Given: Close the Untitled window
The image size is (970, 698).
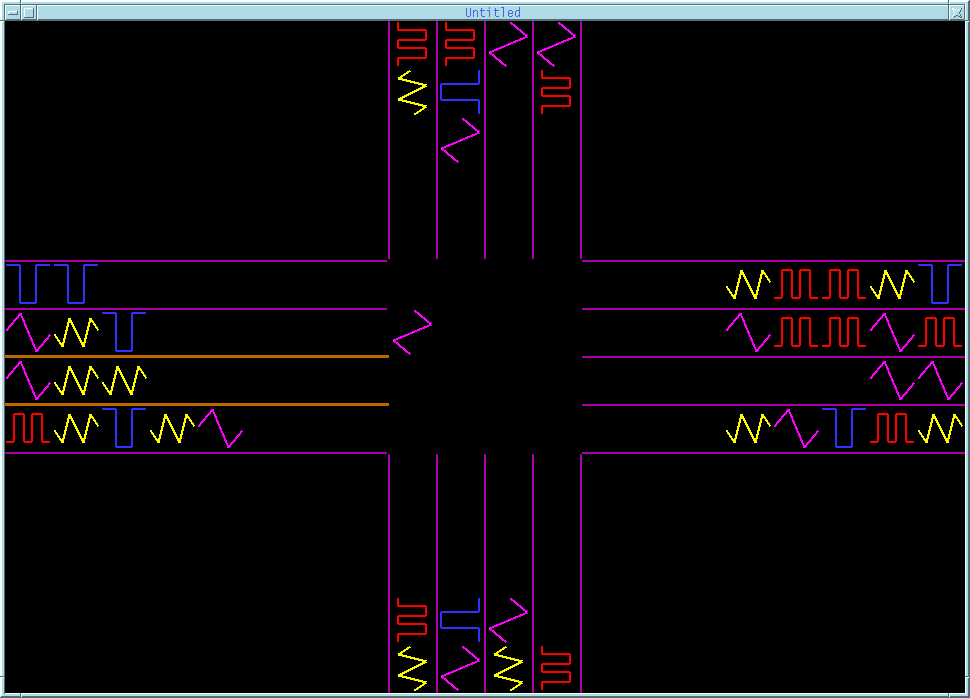Looking at the screenshot, I should pos(956,12).
